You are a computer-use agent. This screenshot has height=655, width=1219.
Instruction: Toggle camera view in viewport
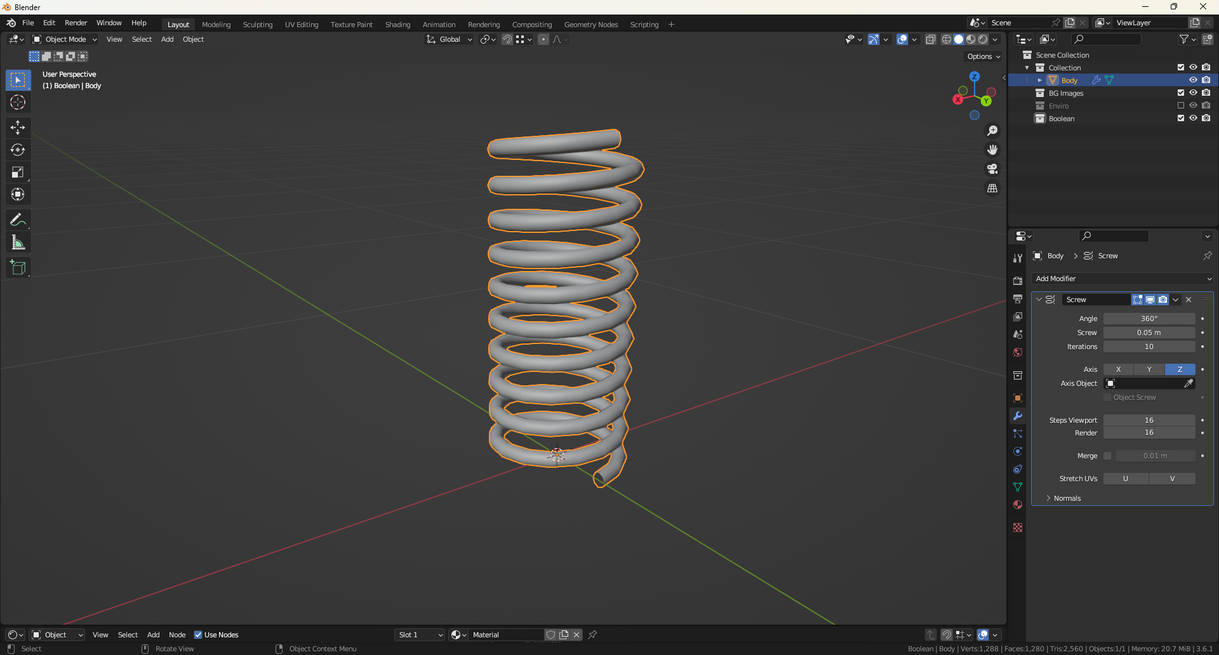pos(992,169)
